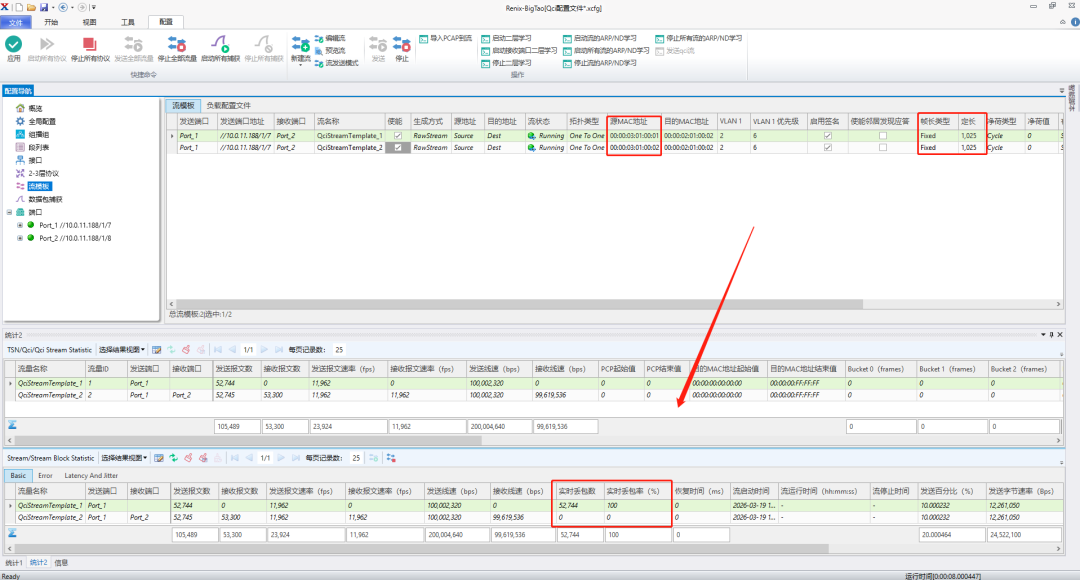
Task: Click the save disk icon in title bar
Action: pyautogui.click(x=44, y=7)
